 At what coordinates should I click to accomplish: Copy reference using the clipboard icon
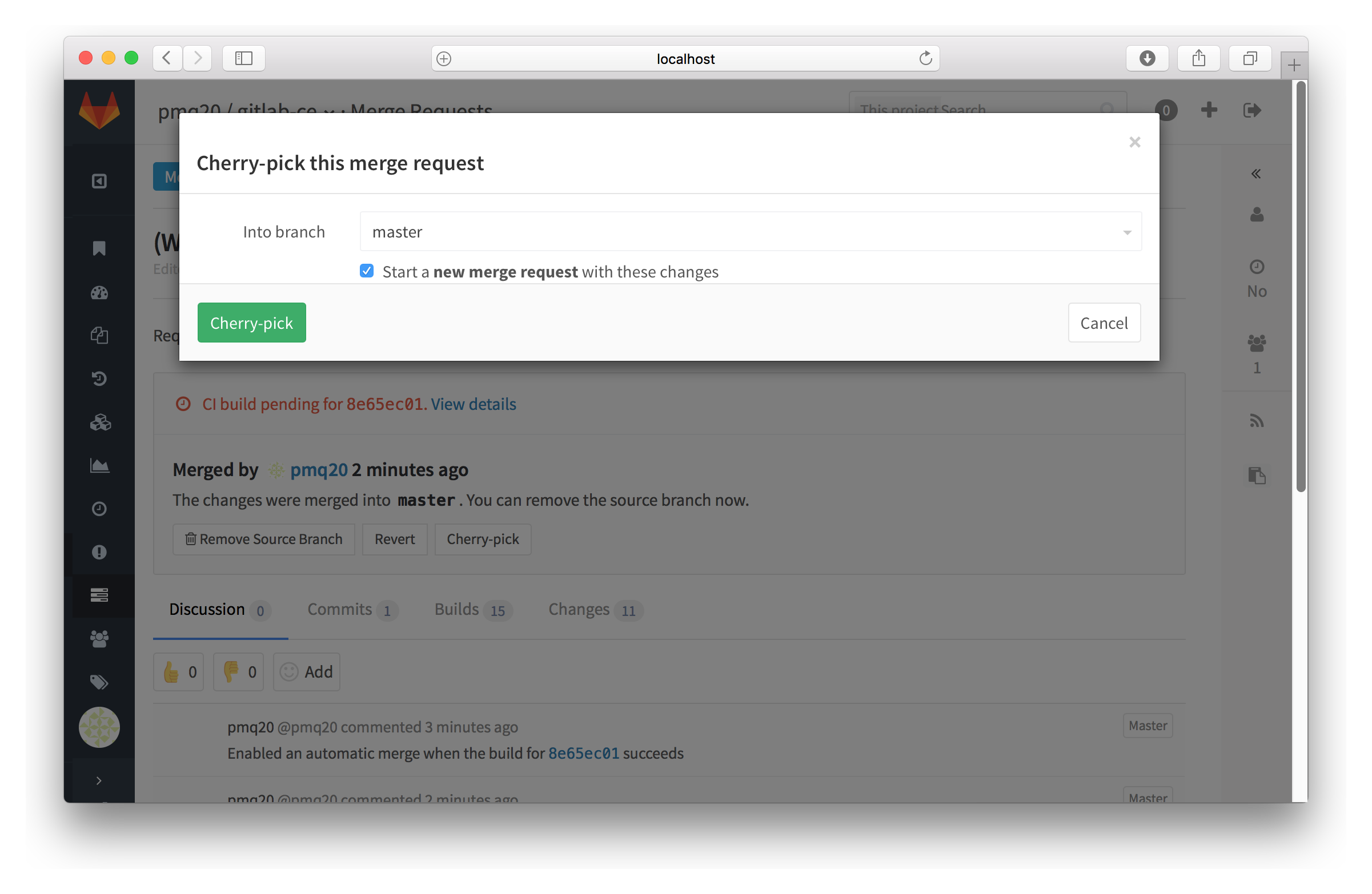1257,474
